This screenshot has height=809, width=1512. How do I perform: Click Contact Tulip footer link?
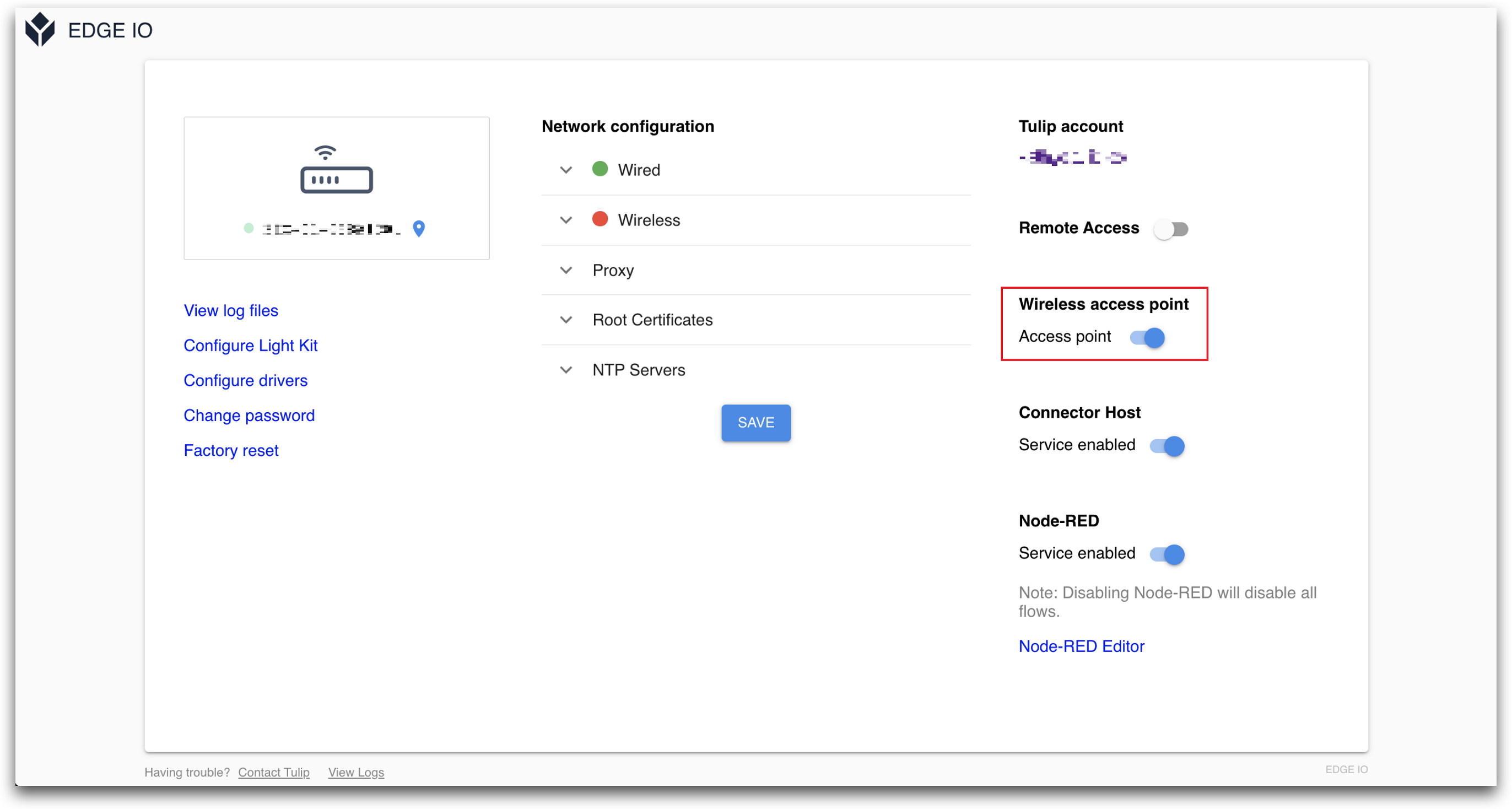coord(273,773)
